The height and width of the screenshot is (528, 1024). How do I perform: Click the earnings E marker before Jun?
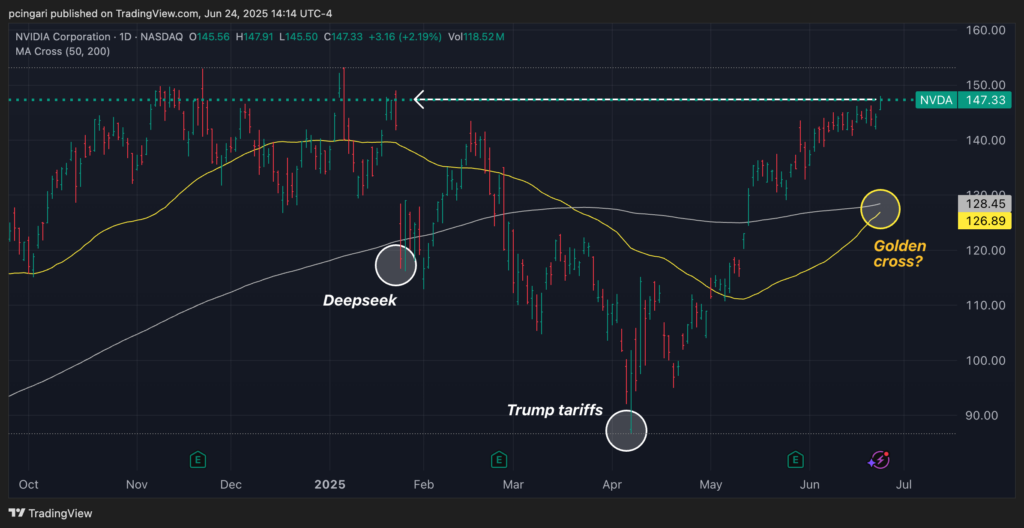click(x=795, y=460)
